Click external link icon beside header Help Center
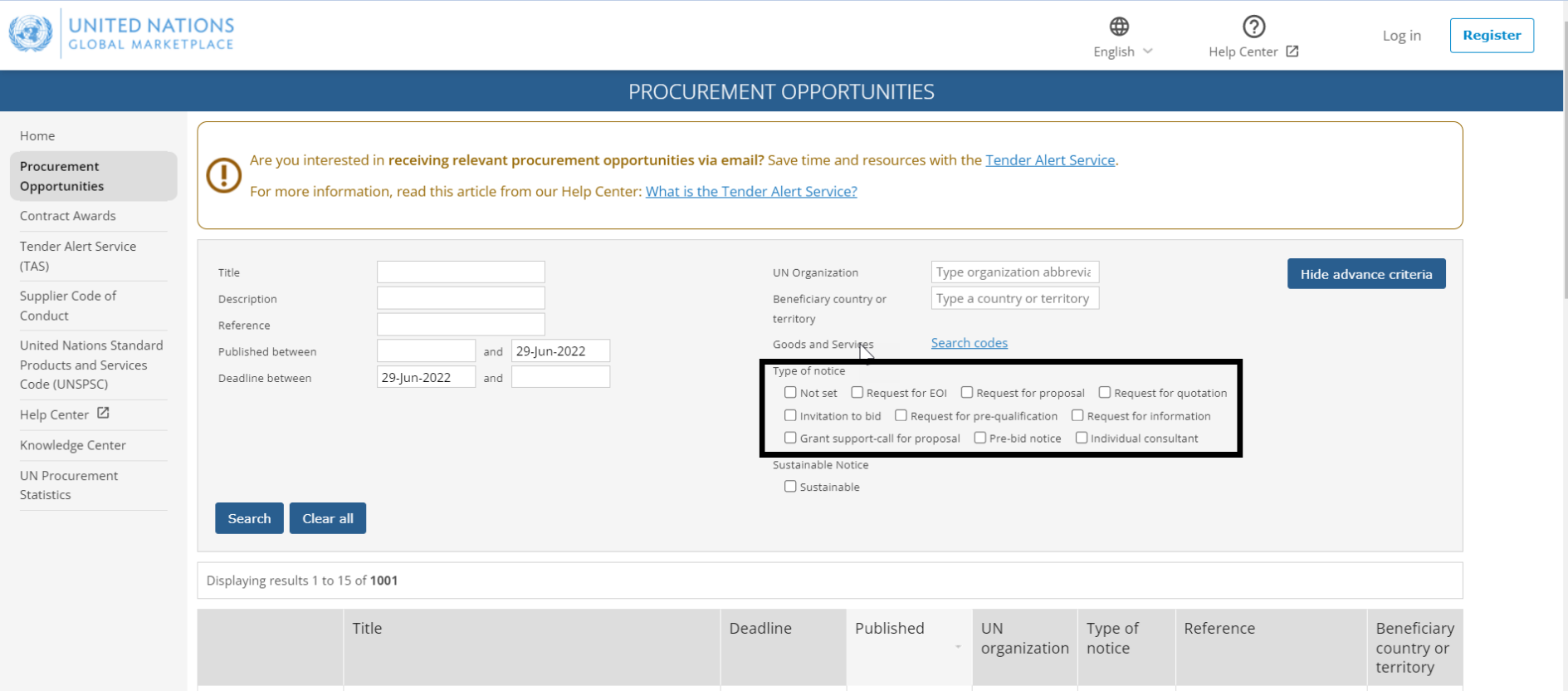This screenshot has height=691, width=1568. point(1292,51)
